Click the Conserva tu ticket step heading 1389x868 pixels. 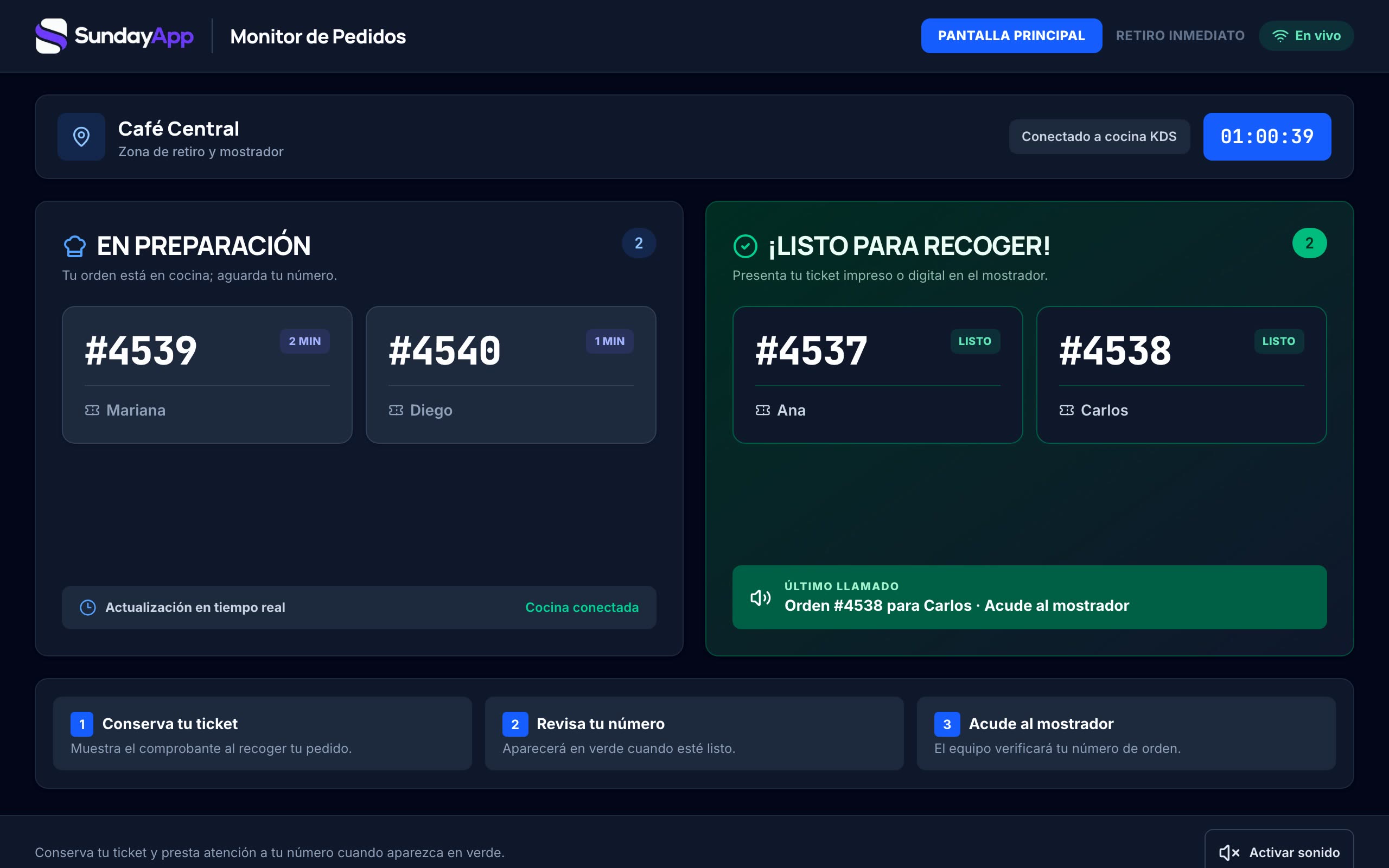pos(170,724)
